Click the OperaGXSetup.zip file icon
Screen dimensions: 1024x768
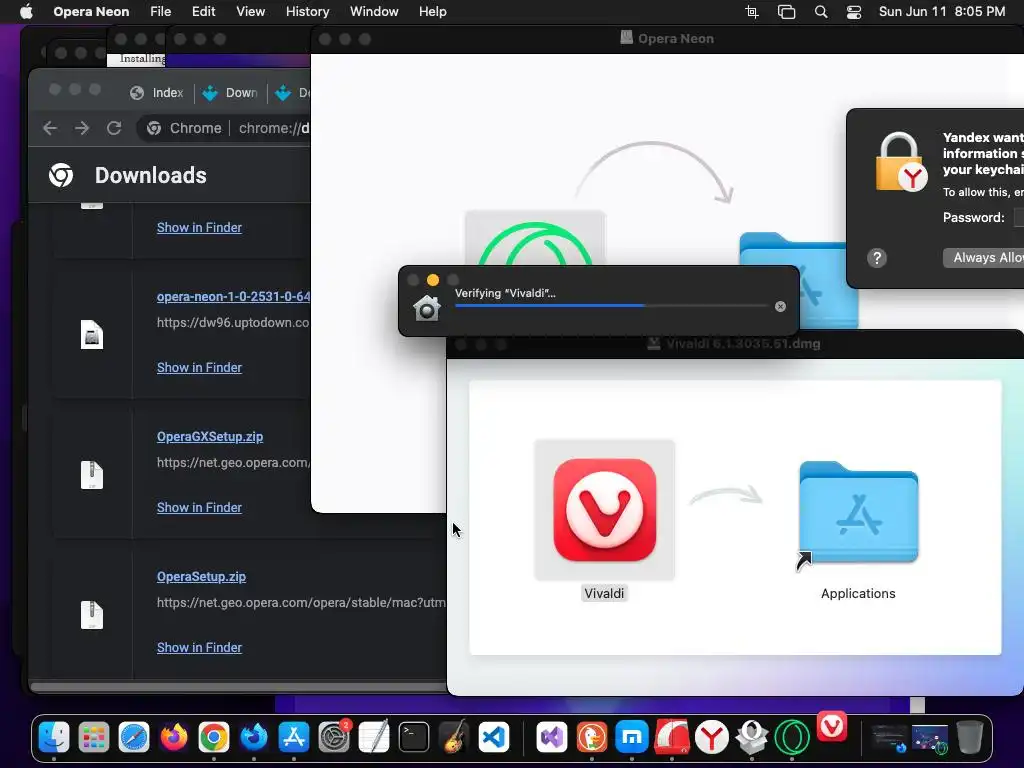click(x=92, y=475)
